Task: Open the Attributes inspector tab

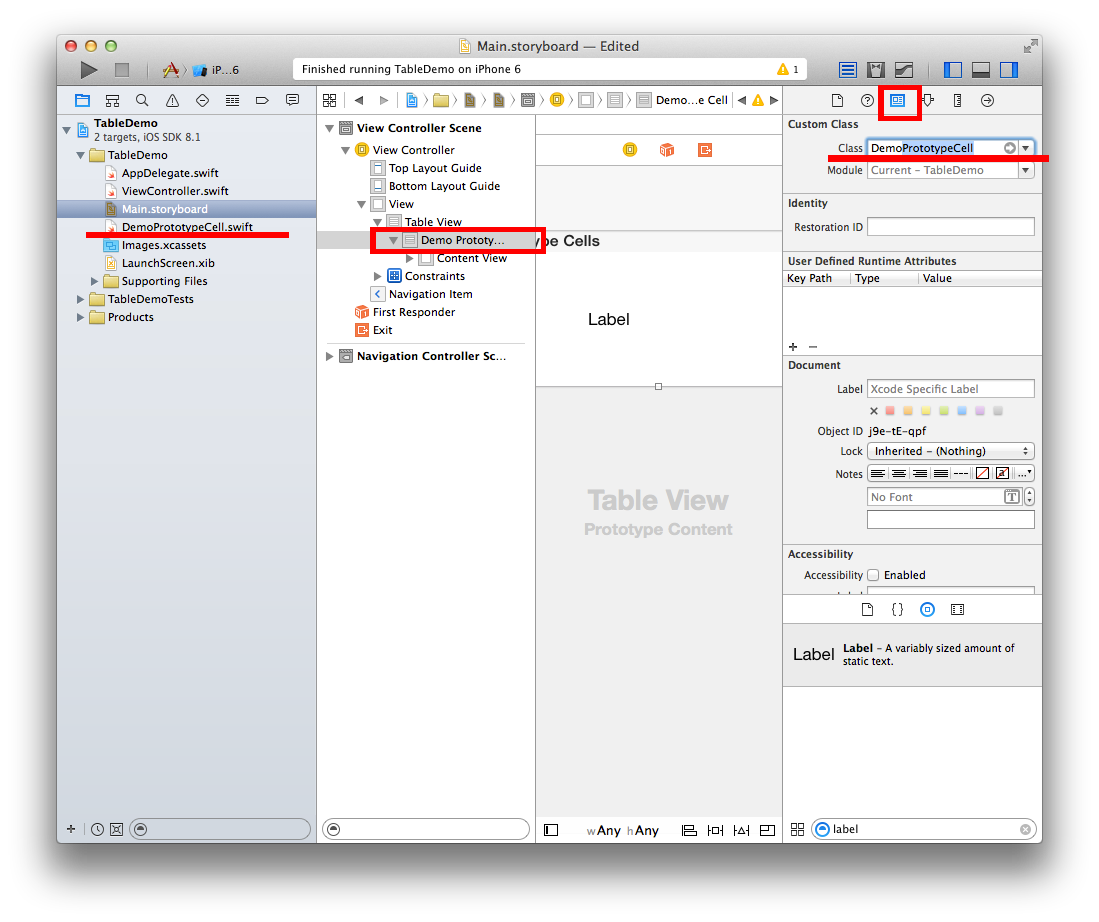Action: coord(928,100)
